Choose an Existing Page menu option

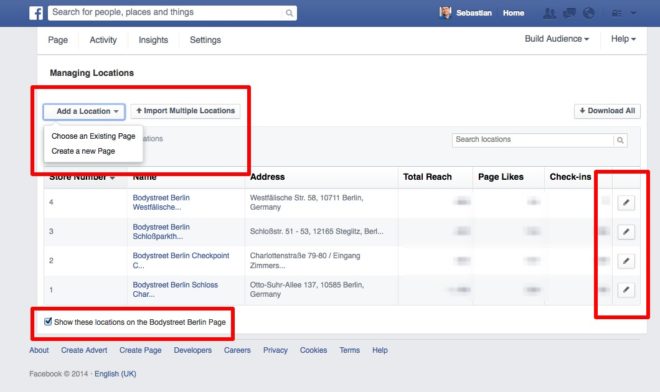[x=93, y=136]
